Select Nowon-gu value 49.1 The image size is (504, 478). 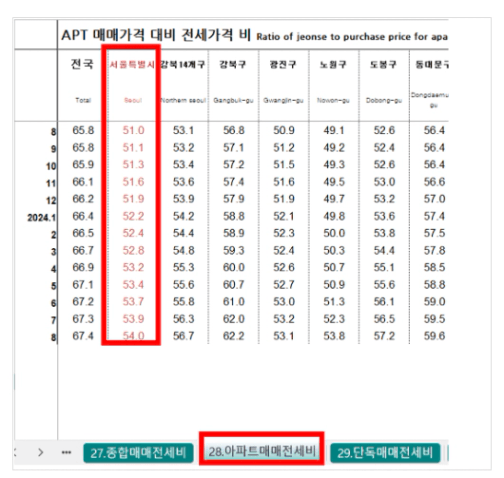coord(334,130)
